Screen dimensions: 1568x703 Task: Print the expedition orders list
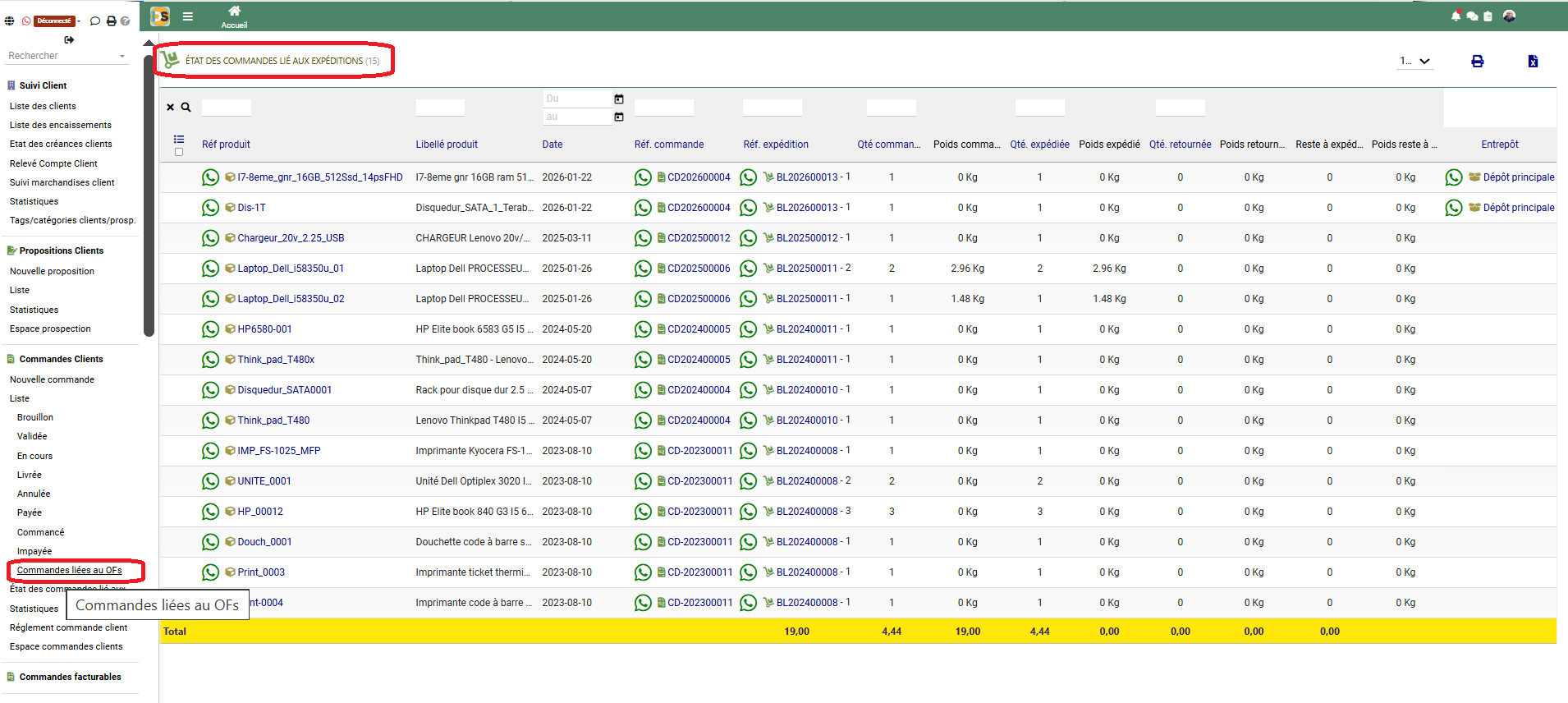point(1477,62)
